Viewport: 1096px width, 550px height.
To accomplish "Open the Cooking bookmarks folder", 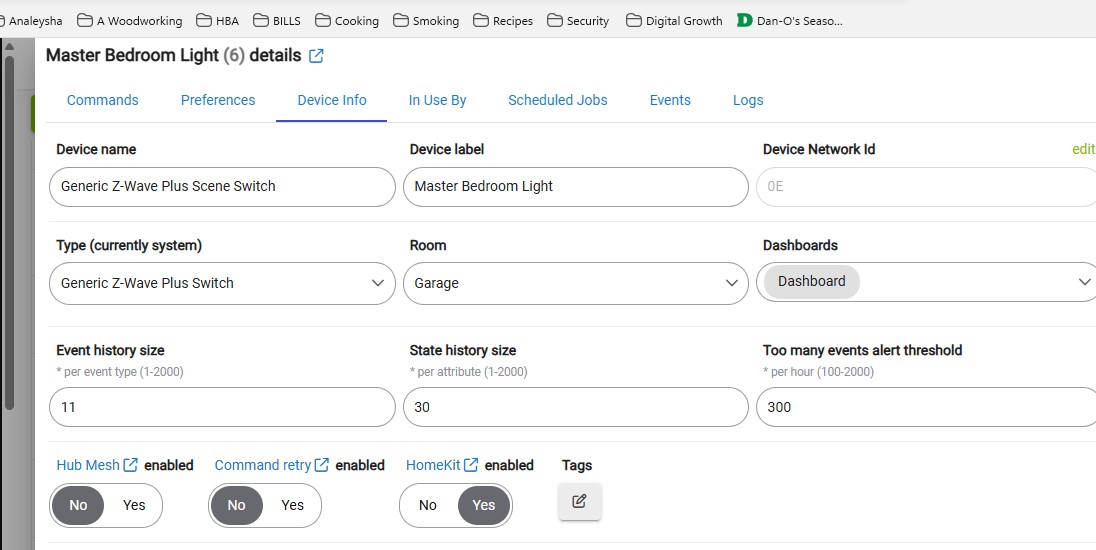I will click(x=347, y=21).
